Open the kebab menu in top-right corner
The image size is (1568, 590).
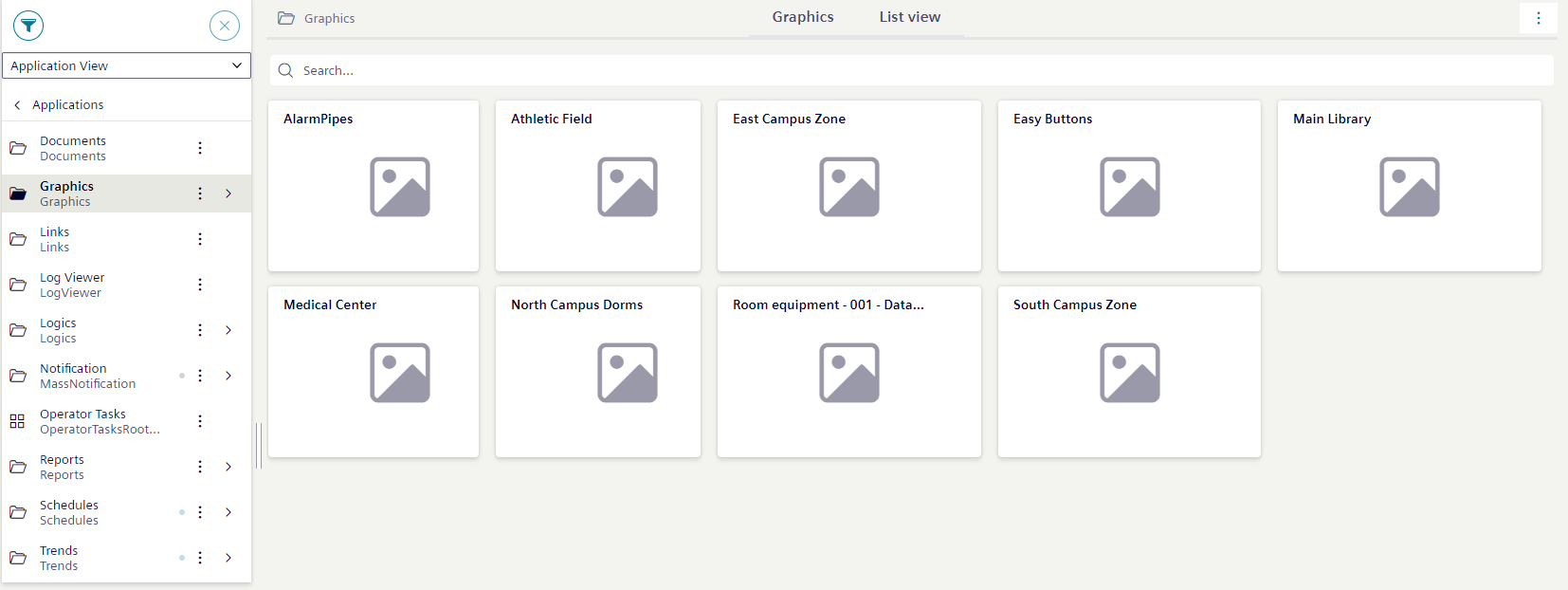click(x=1538, y=18)
